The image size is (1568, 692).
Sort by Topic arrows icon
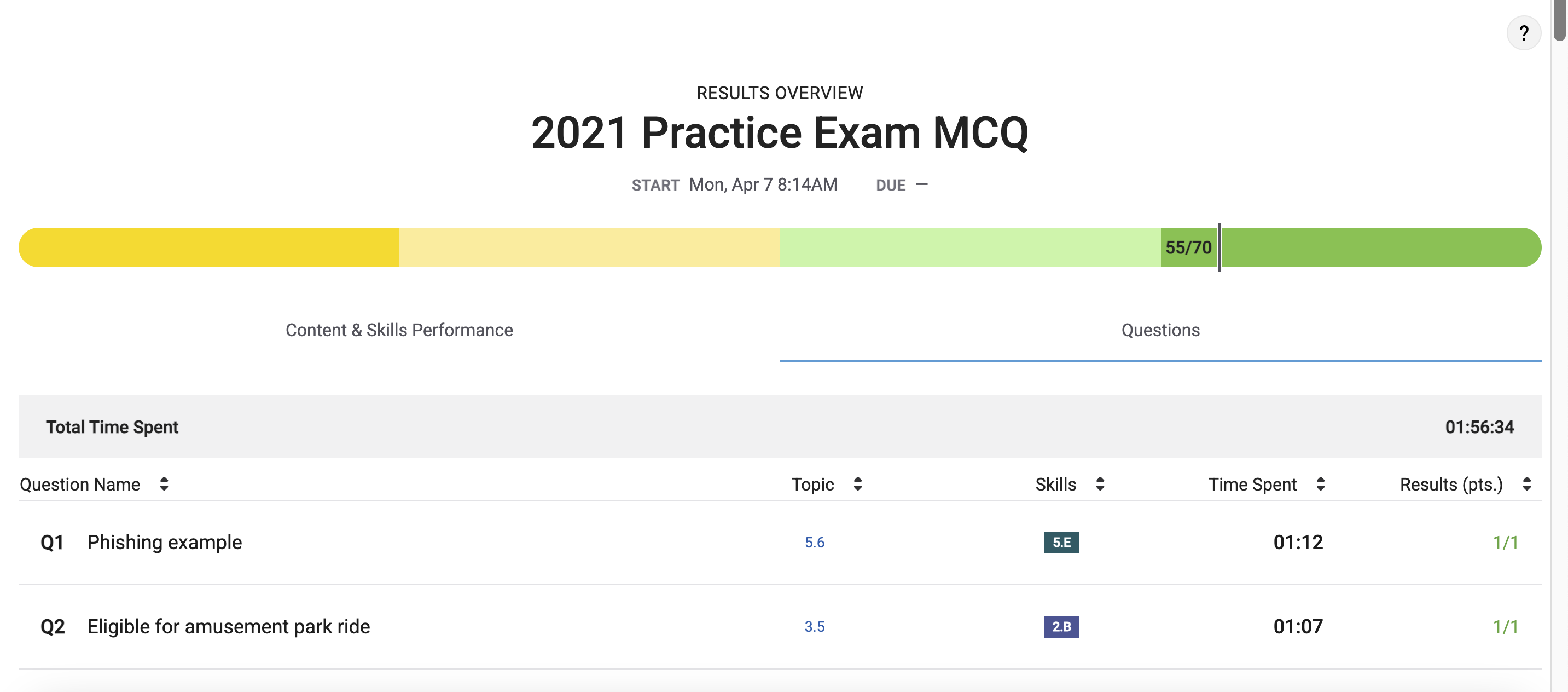point(857,485)
